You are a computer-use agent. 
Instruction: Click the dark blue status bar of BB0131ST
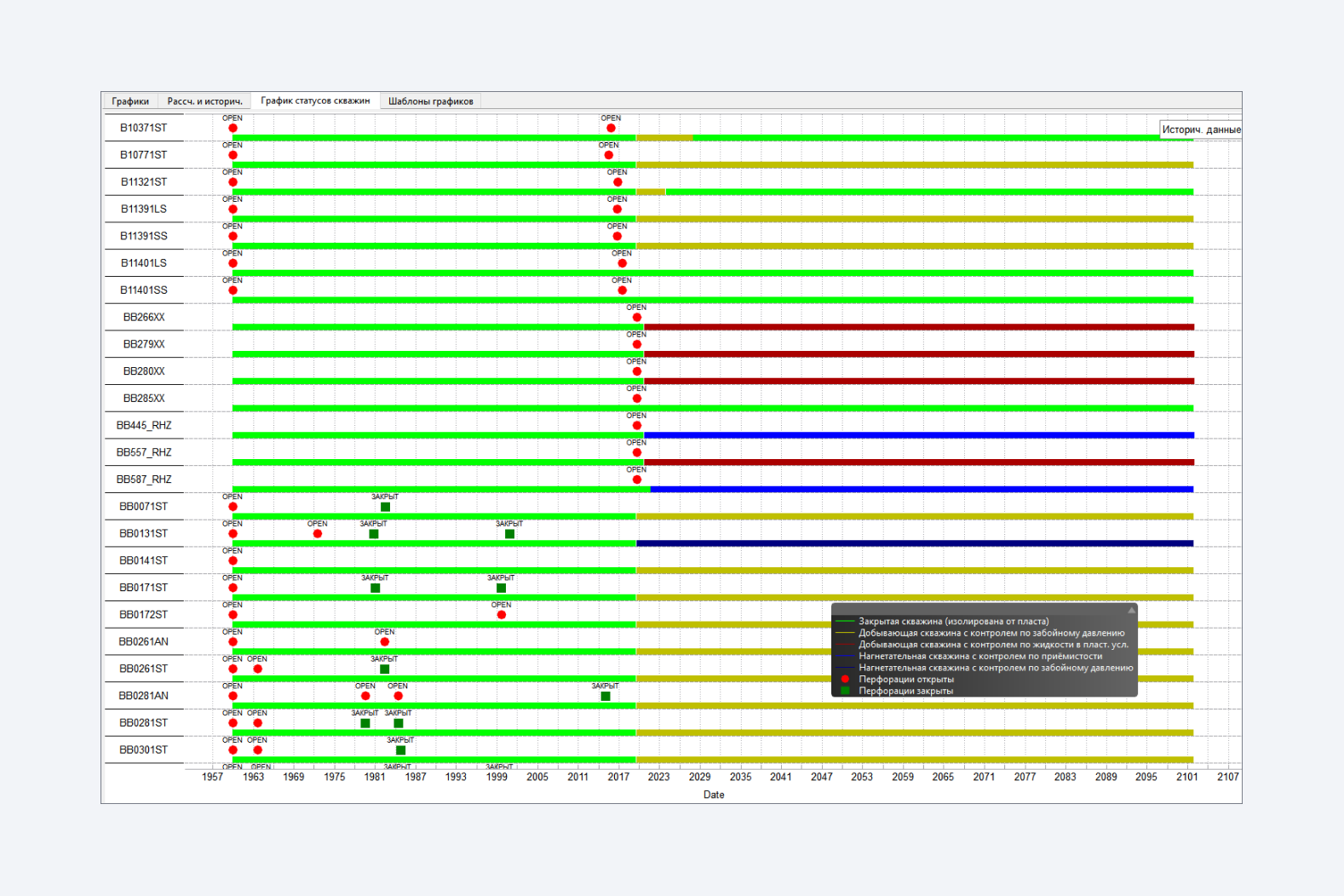(x=915, y=543)
